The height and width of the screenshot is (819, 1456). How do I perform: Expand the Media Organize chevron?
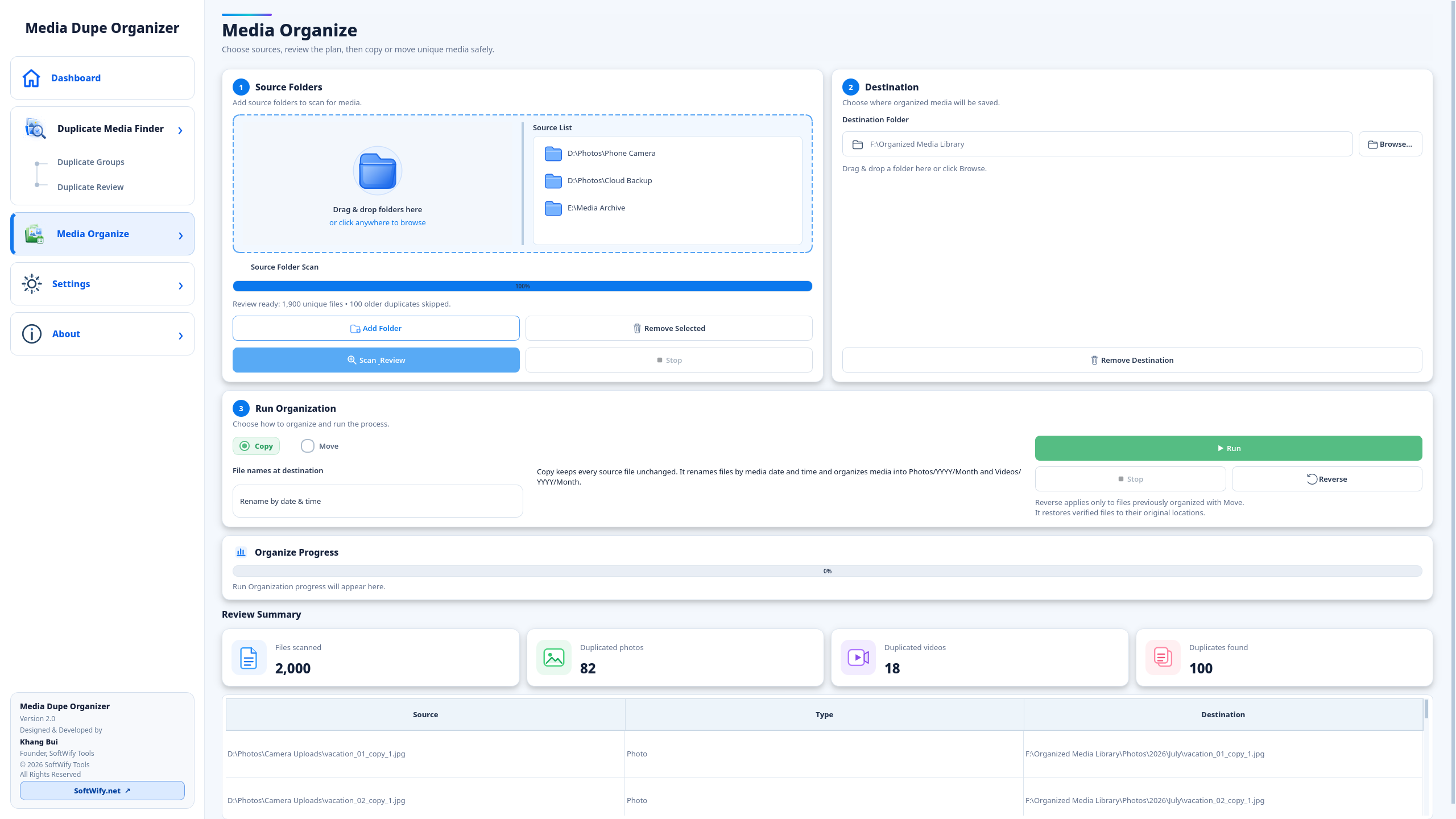coord(181,235)
